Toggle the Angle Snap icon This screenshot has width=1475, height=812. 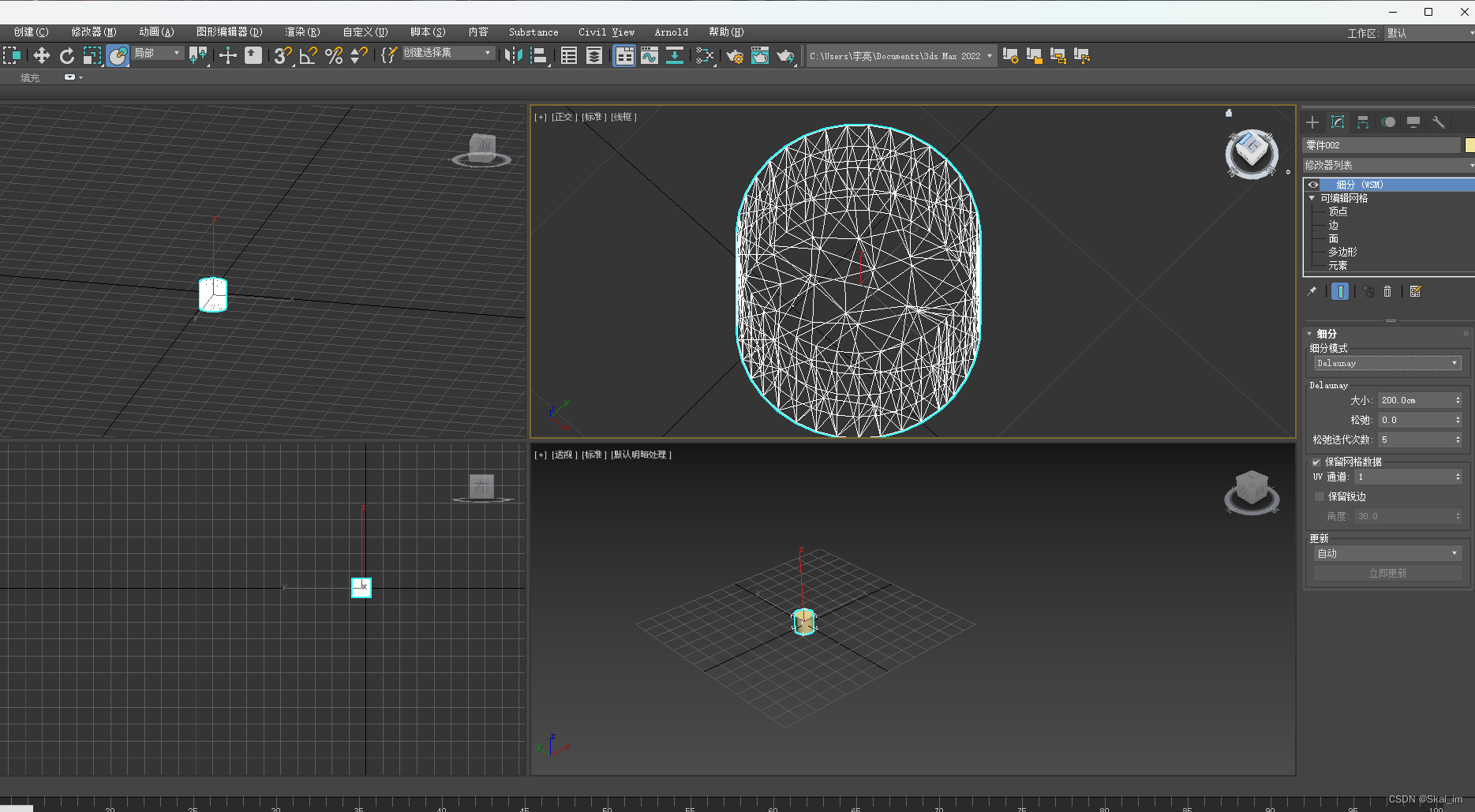[308, 55]
